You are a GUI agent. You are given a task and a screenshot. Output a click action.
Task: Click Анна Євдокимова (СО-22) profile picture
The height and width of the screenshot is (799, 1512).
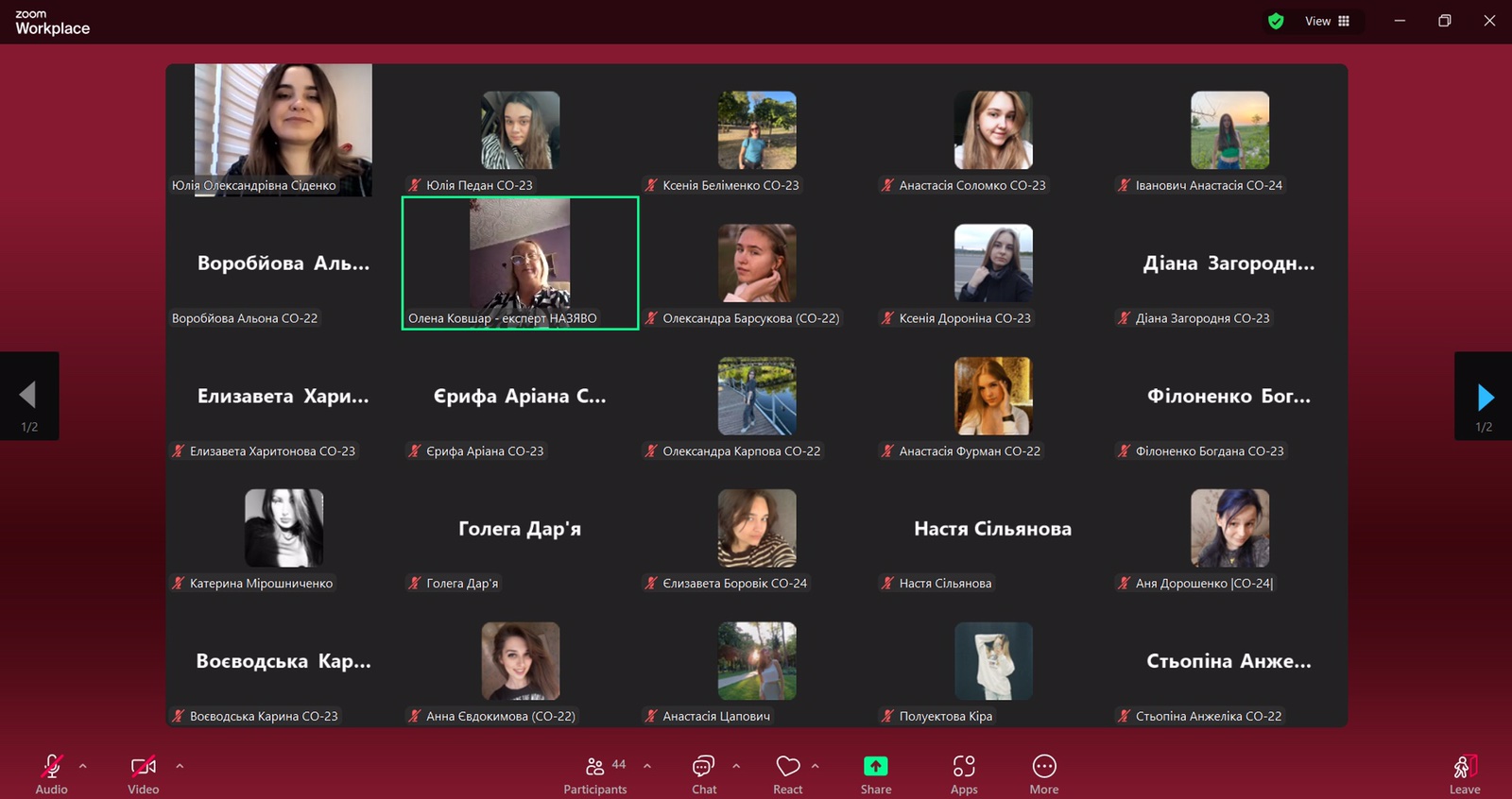click(x=521, y=661)
